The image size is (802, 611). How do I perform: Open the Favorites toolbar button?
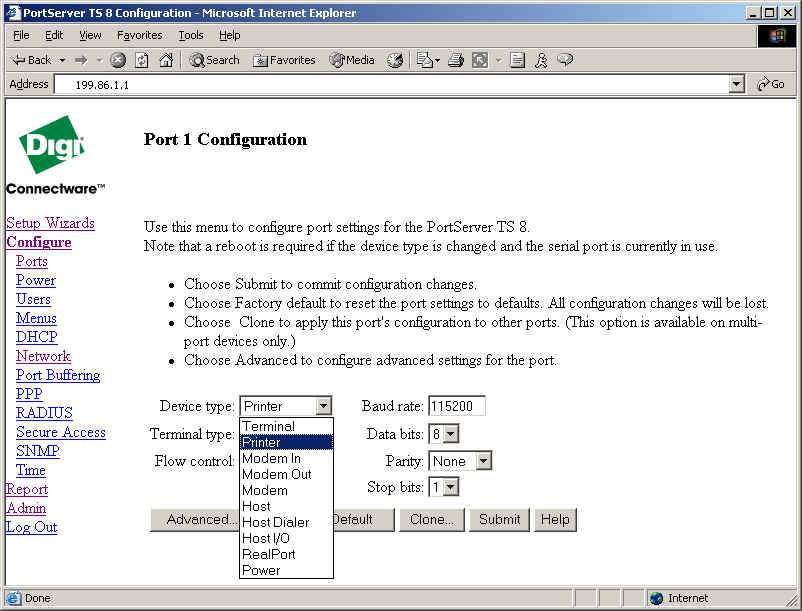click(284, 60)
